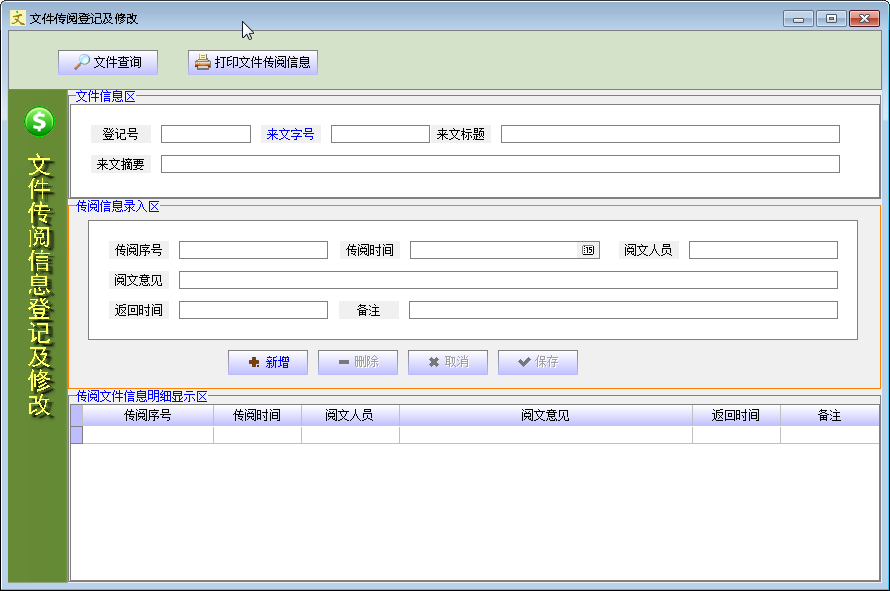Click the 阅文意见 text box

tap(508, 280)
